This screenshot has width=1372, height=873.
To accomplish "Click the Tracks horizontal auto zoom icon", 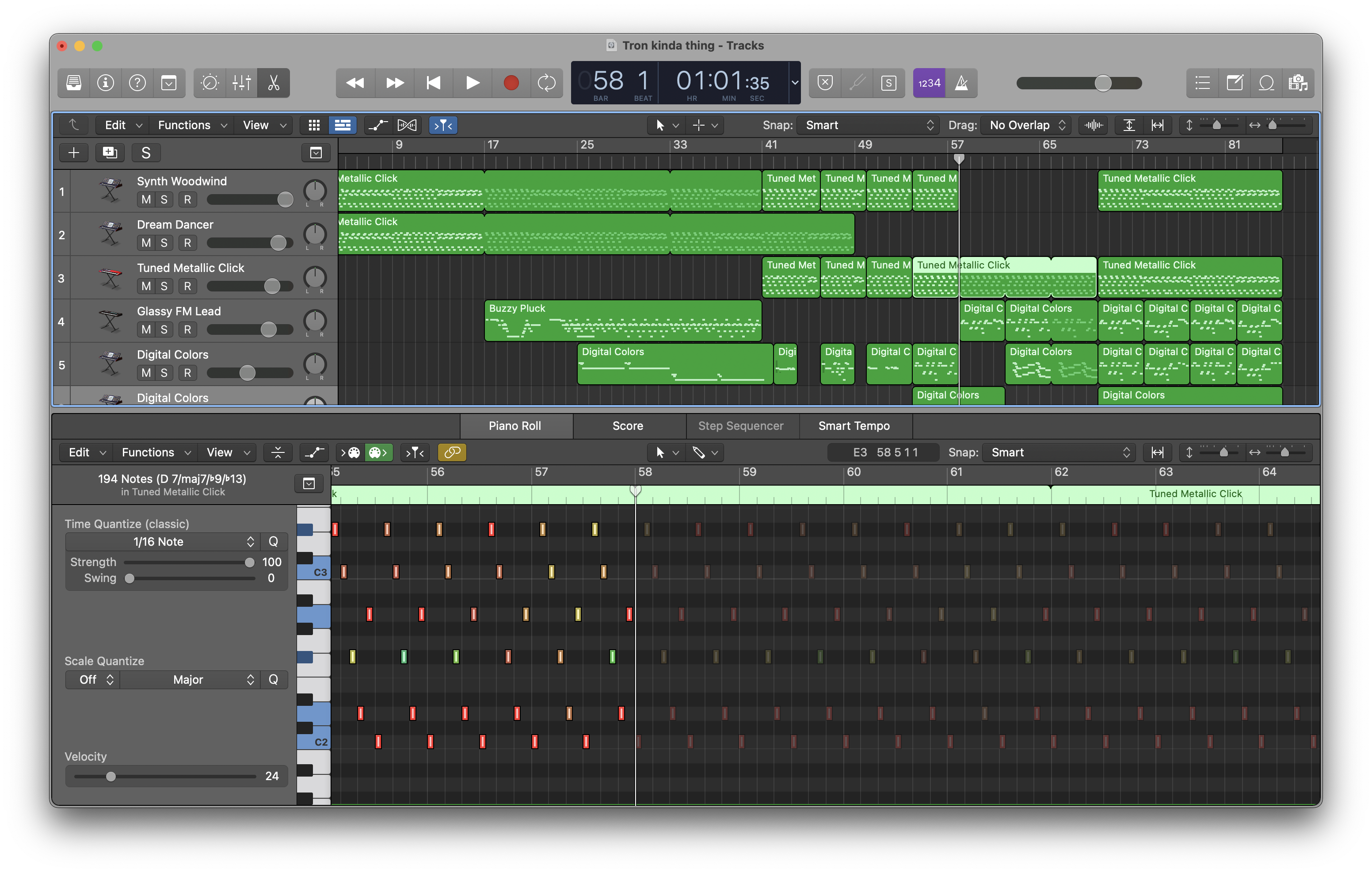I will pyautogui.click(x=1157, y=125).
